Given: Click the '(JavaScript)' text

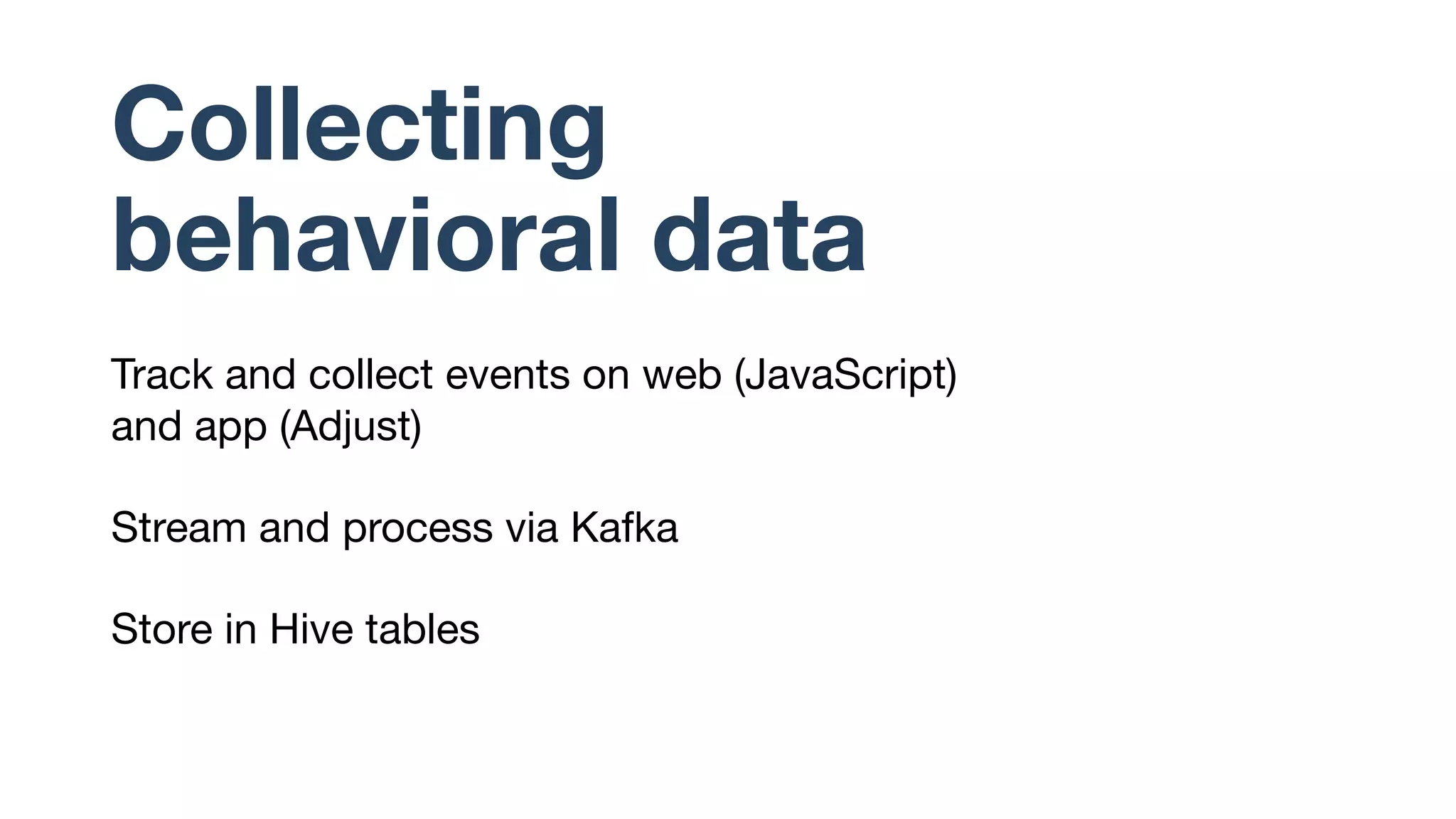Looking at the screenshot, I should pos(845,376).
